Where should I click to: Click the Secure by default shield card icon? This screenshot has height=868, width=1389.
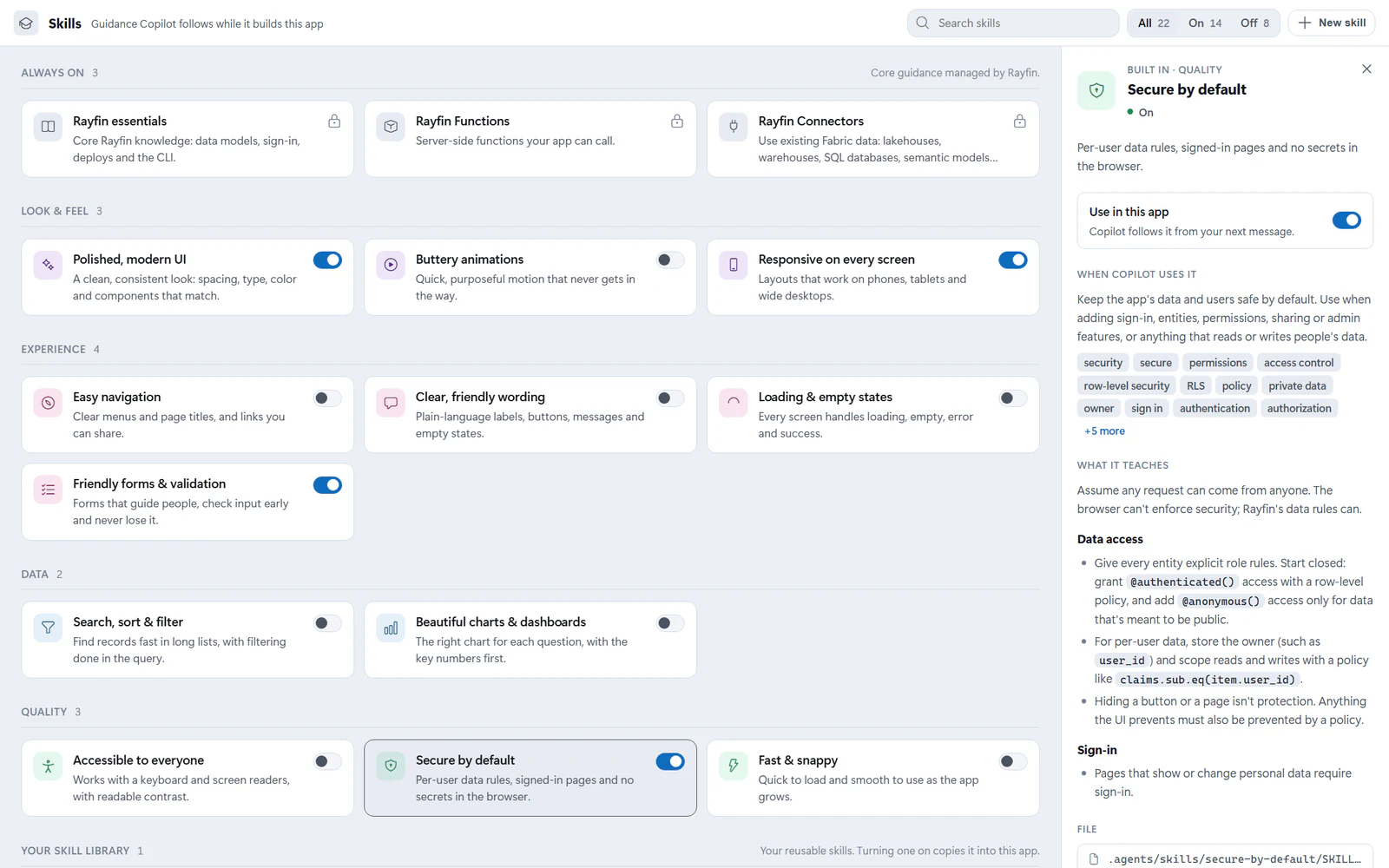tap(391, 766)
